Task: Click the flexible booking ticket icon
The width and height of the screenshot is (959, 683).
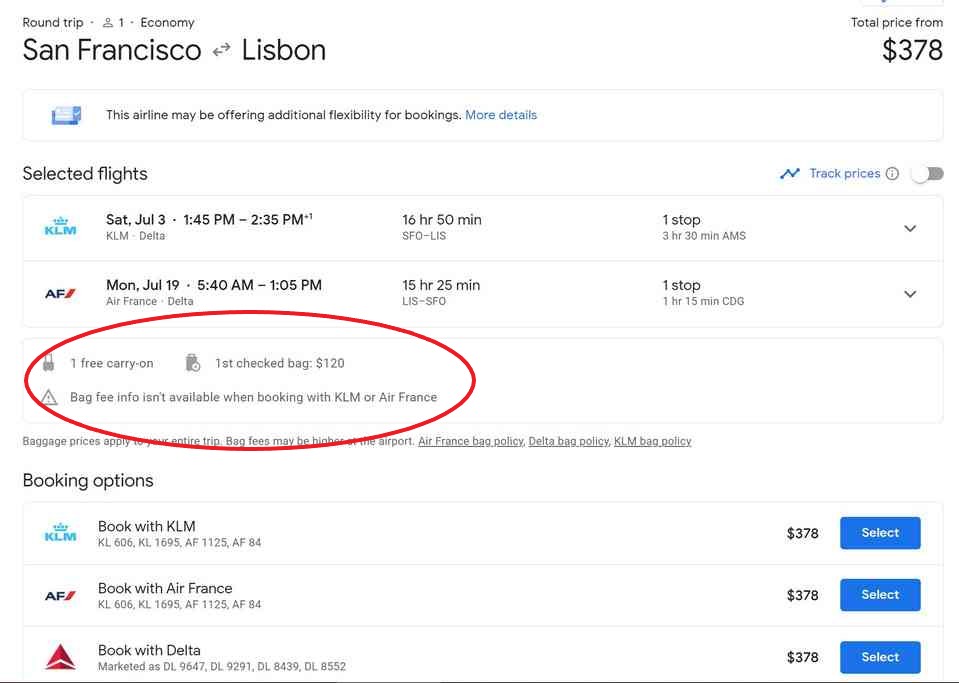Action: tap(66, 115)
